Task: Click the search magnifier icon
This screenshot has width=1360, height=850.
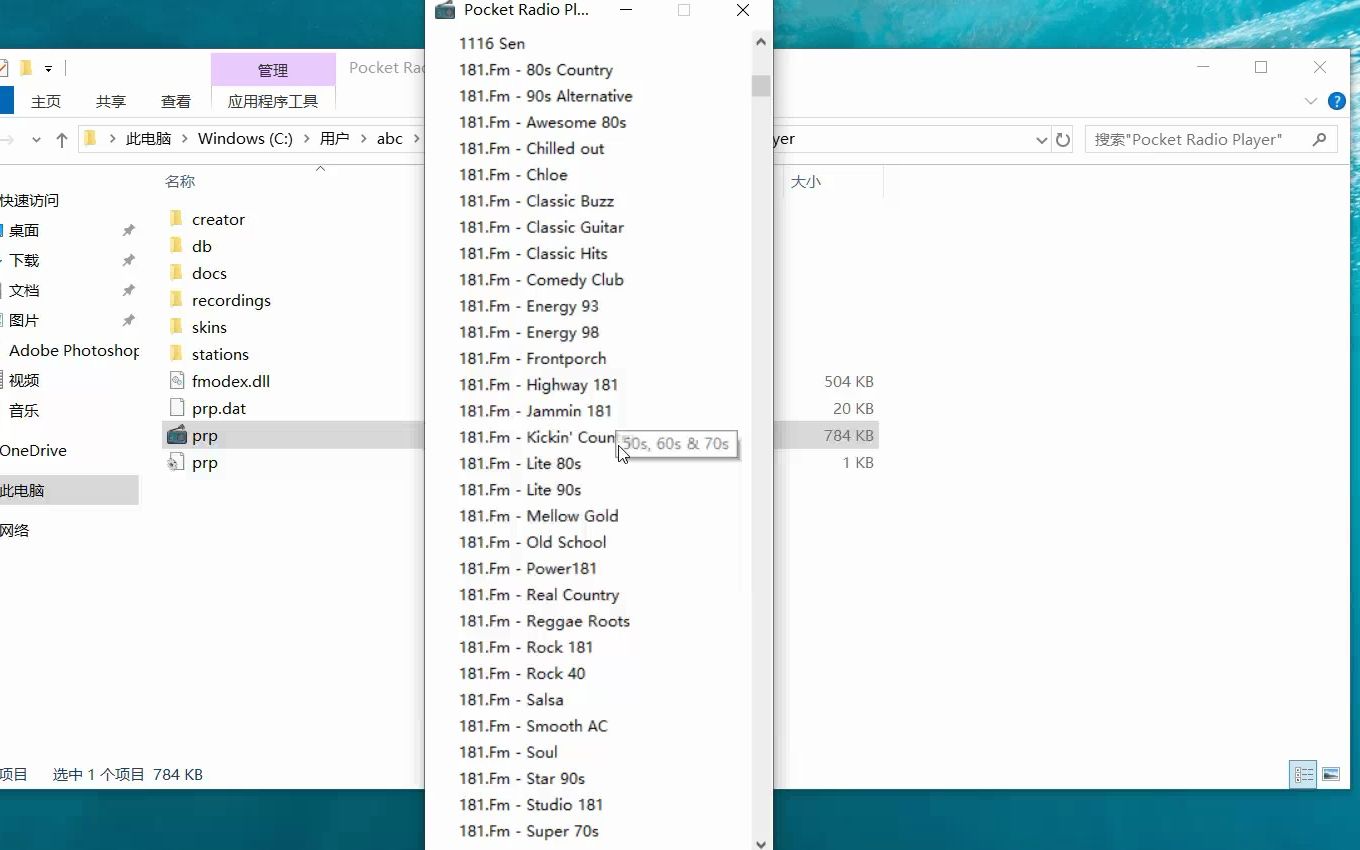Action: tap(1320, 140)
